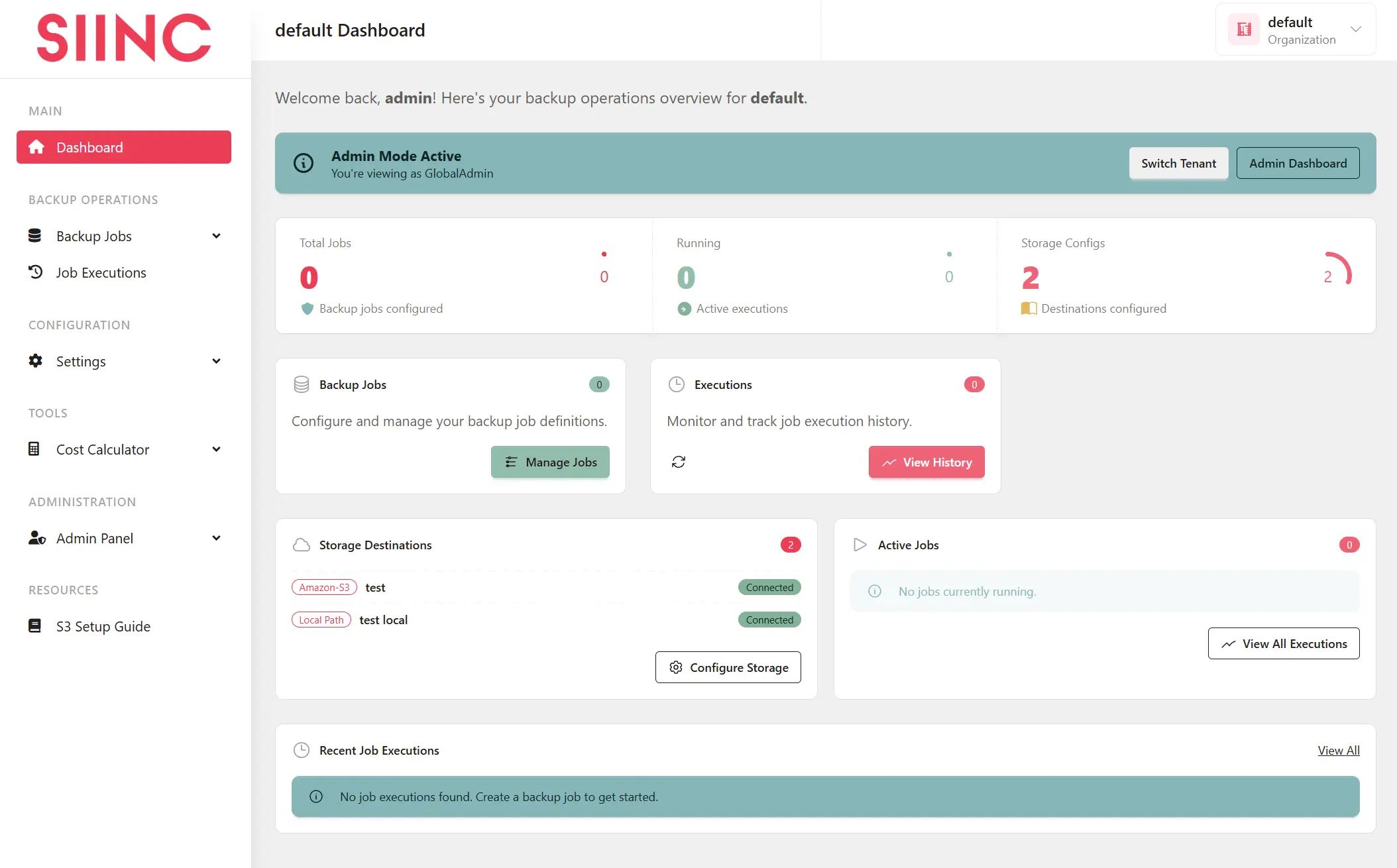Expand the Admin Panel chevron
1397x868 pixels.
coord(215,538)
